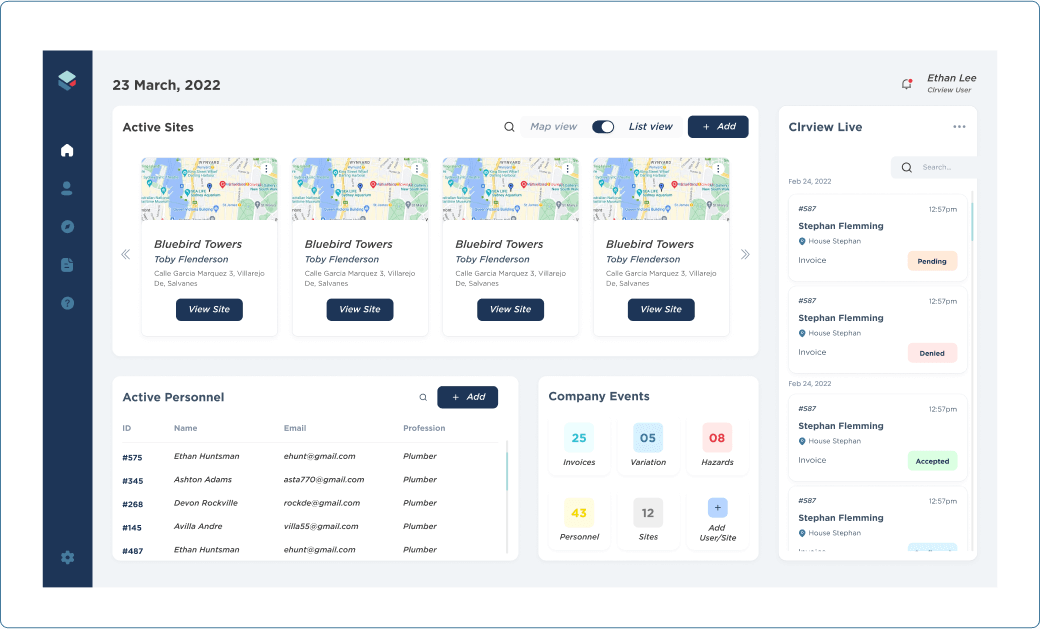Click Active Sites search magnifier icon
This screenshot has height=629, width=1040.
(x=509, y=127)
